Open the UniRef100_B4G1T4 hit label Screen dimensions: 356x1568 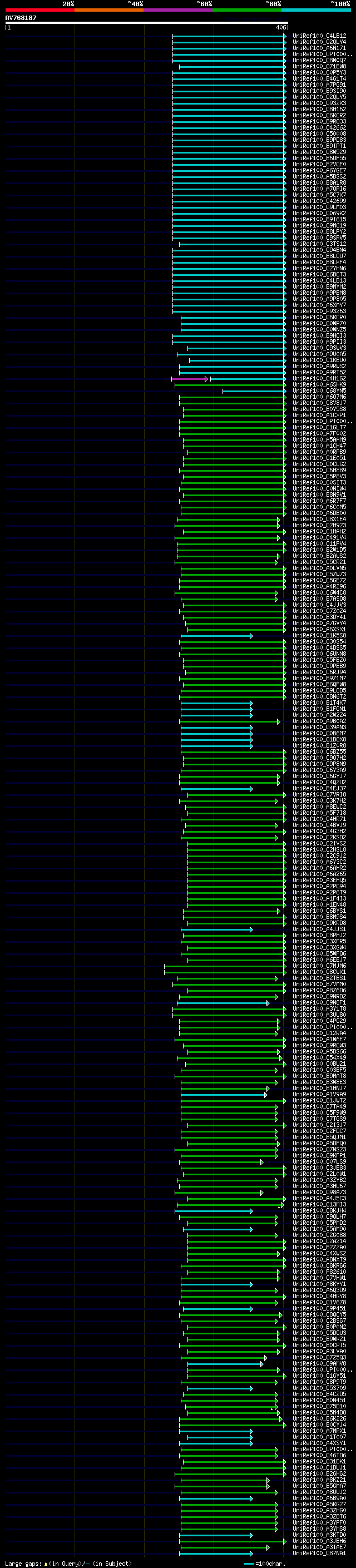click(x=319, y=78)
